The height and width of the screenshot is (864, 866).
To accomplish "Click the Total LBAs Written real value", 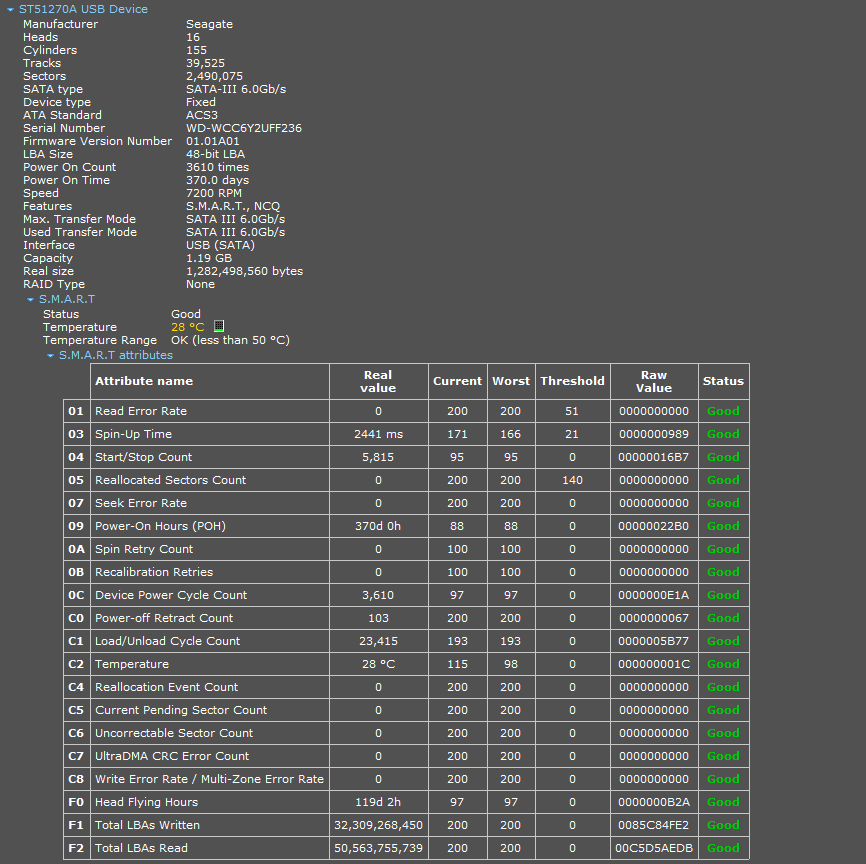I will point(378,825).
